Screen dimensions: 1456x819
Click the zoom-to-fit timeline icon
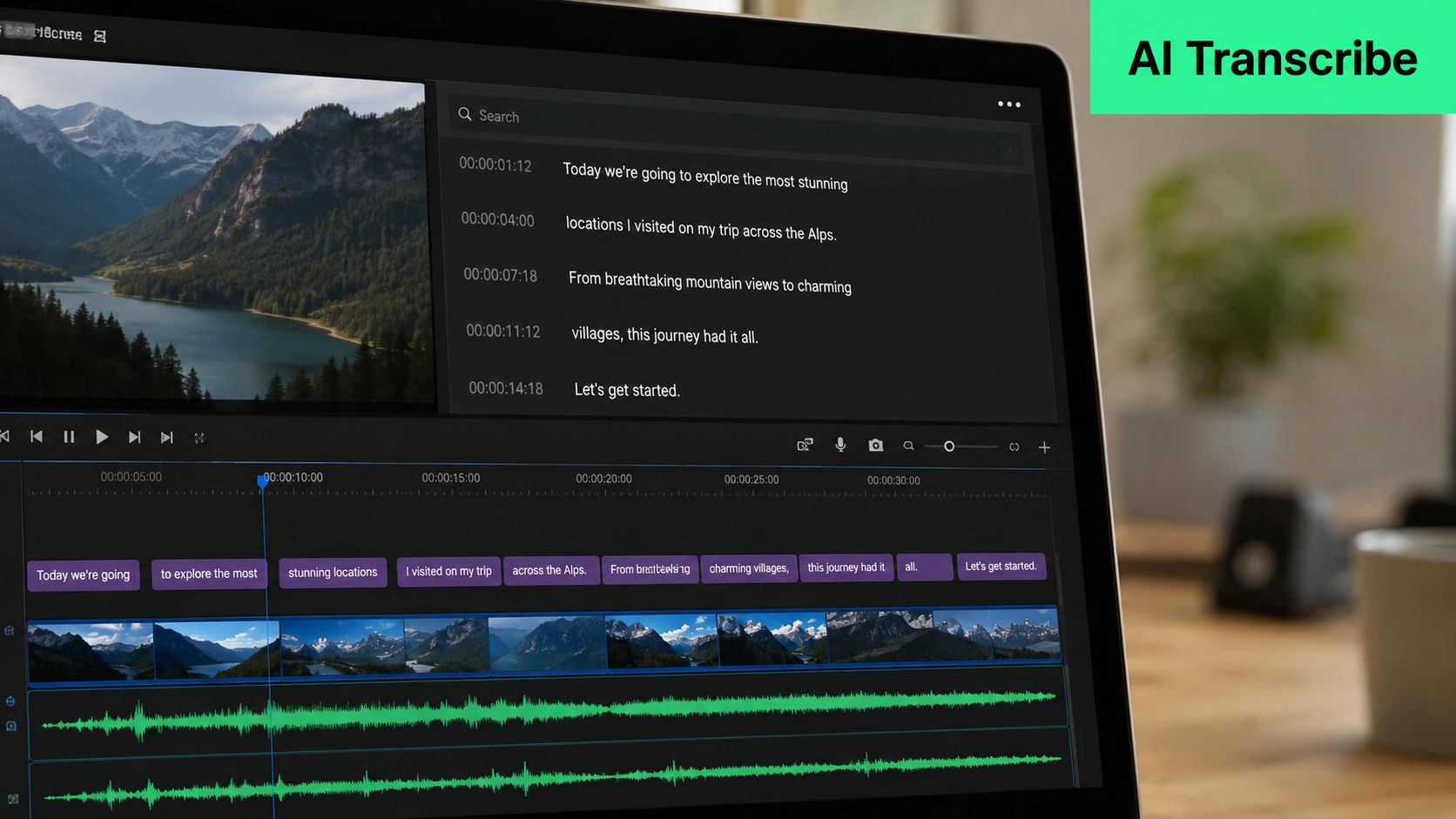(x=1014, y=447)
